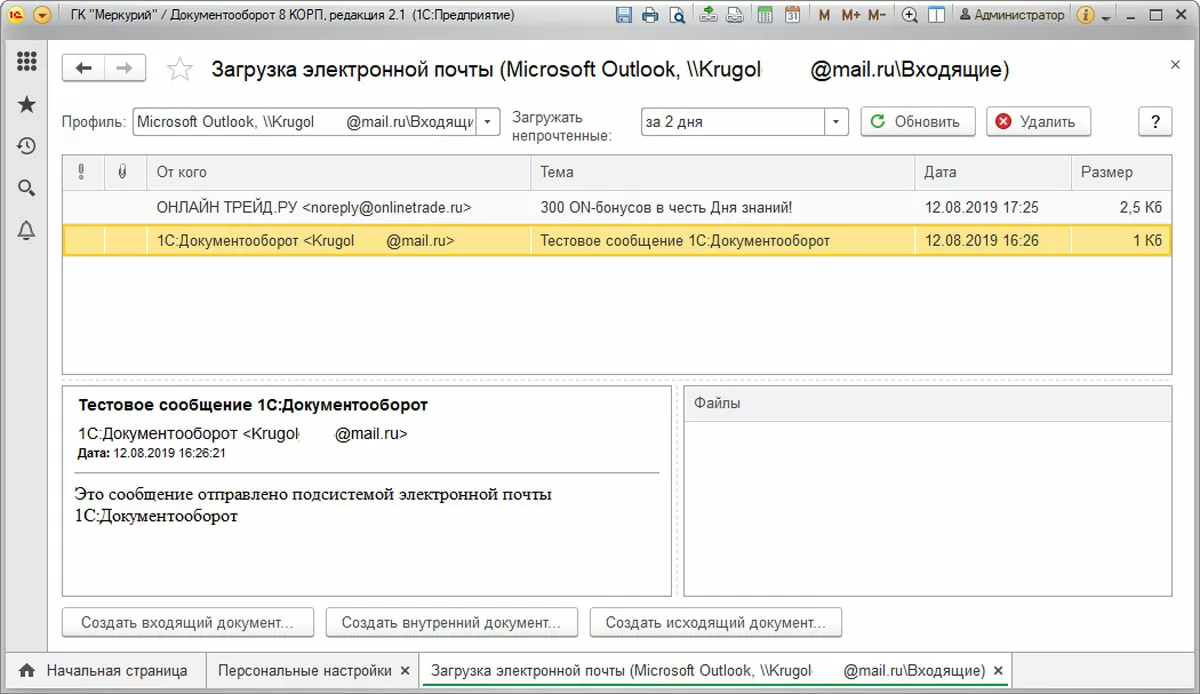Sort by the importance (!) column header
This screenshot has width=1200, height=694.
pos(83,172)
